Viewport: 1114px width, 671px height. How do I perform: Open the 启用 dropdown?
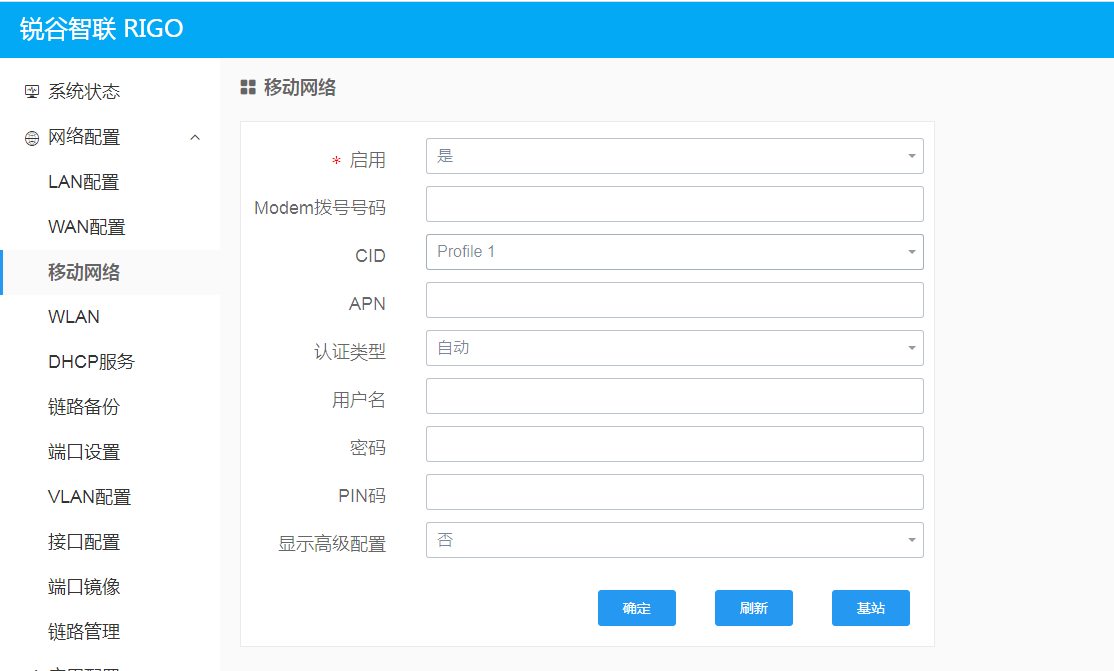(x=674, y=156)
